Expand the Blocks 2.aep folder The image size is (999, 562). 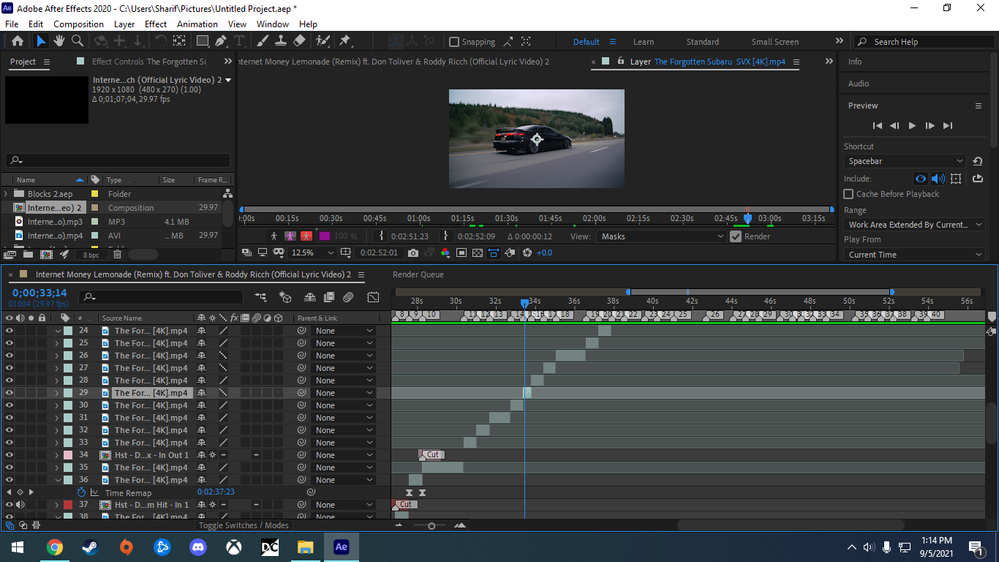tap(6, 194)
